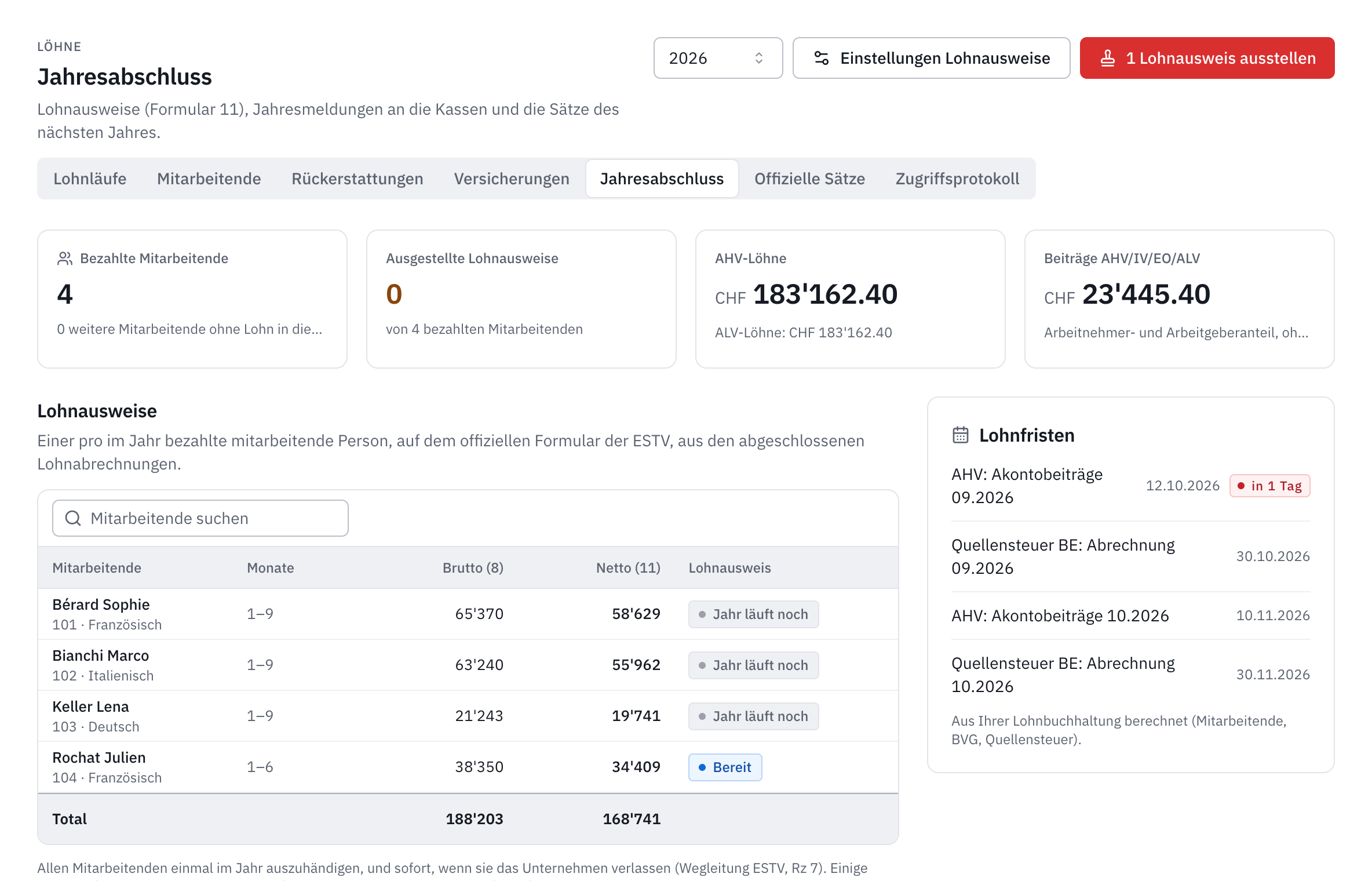
Task: Click the calendar icon next to Lohnfristen
Action: point(961,435)
